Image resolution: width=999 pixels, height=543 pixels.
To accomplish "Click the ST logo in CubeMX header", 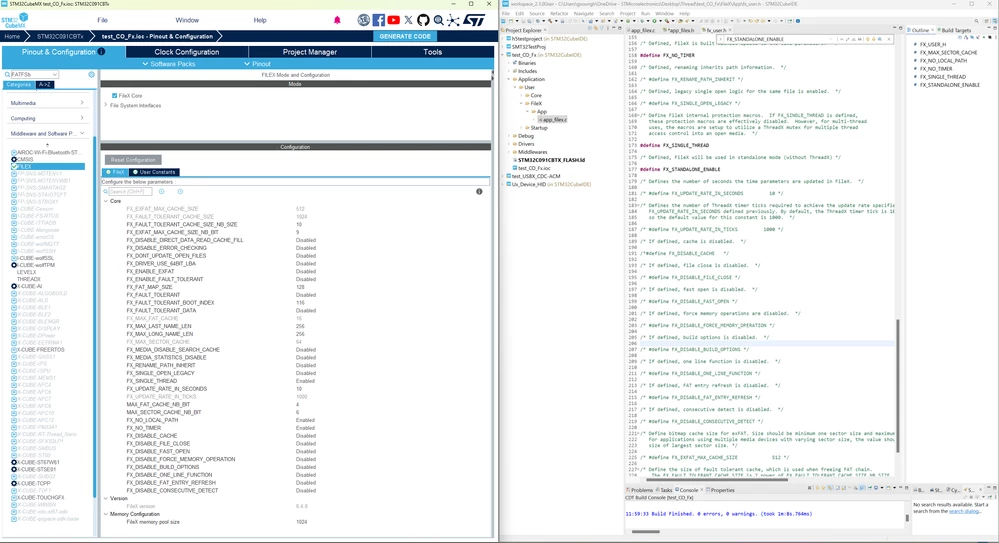I will 473,20.
